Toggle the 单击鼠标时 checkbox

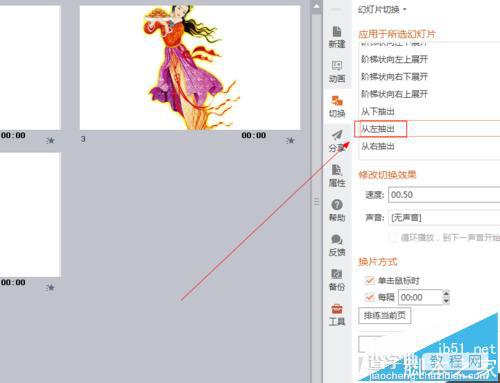click(370, 281)
